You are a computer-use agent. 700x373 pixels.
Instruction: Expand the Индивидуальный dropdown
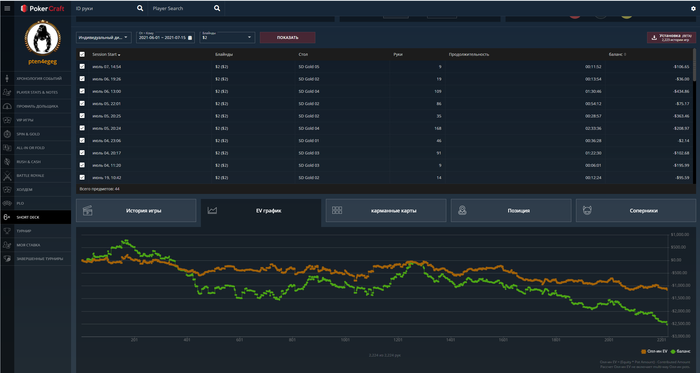(104, 37)
